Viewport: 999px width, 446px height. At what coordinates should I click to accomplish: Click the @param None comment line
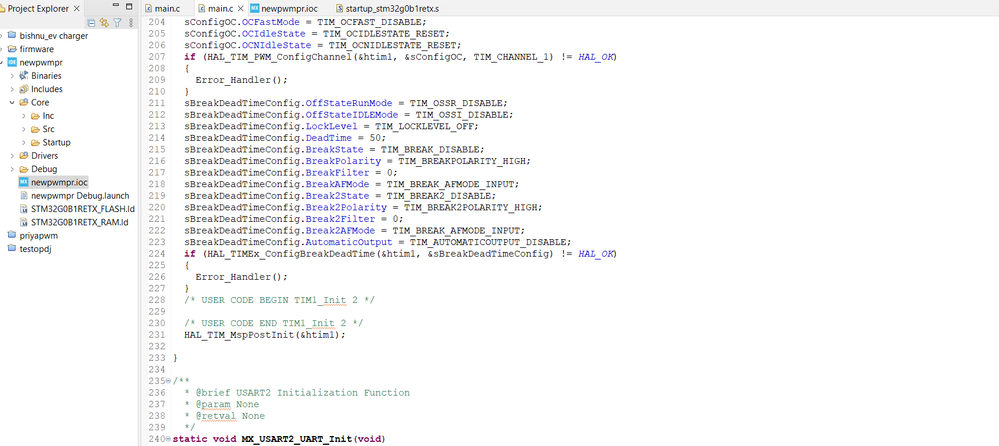222,404
